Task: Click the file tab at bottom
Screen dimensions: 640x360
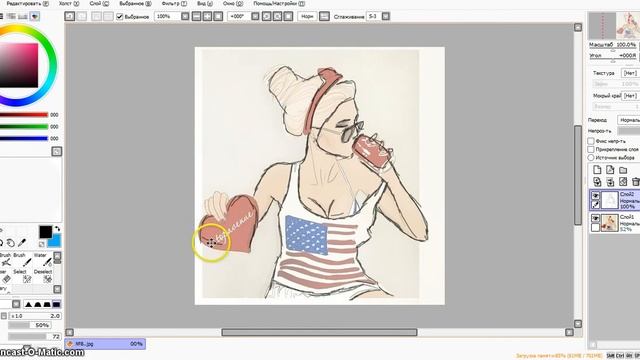Action: 105,344
